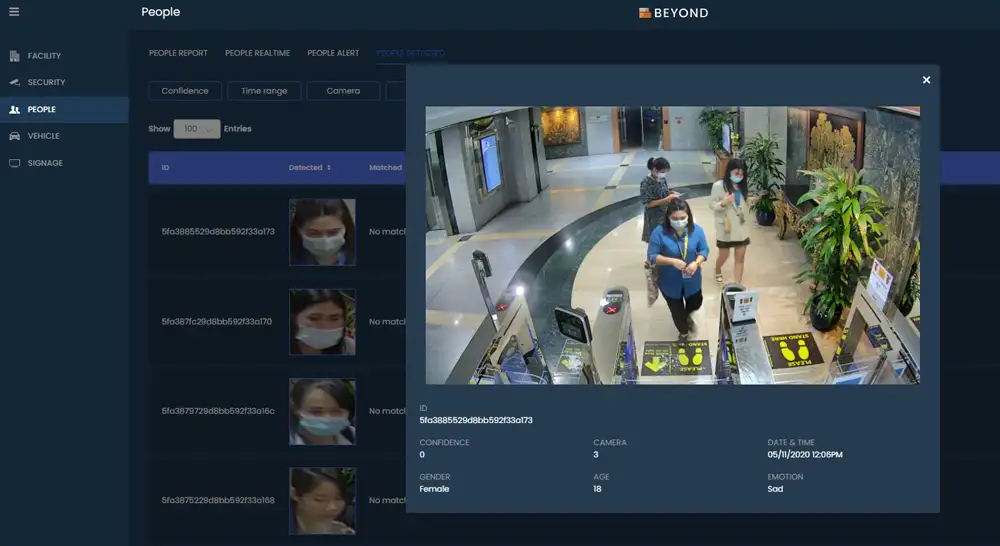The height and width of the screenshot is (546, 1000).
Task: Expand the Time range filter
Action: click(264, 91)
